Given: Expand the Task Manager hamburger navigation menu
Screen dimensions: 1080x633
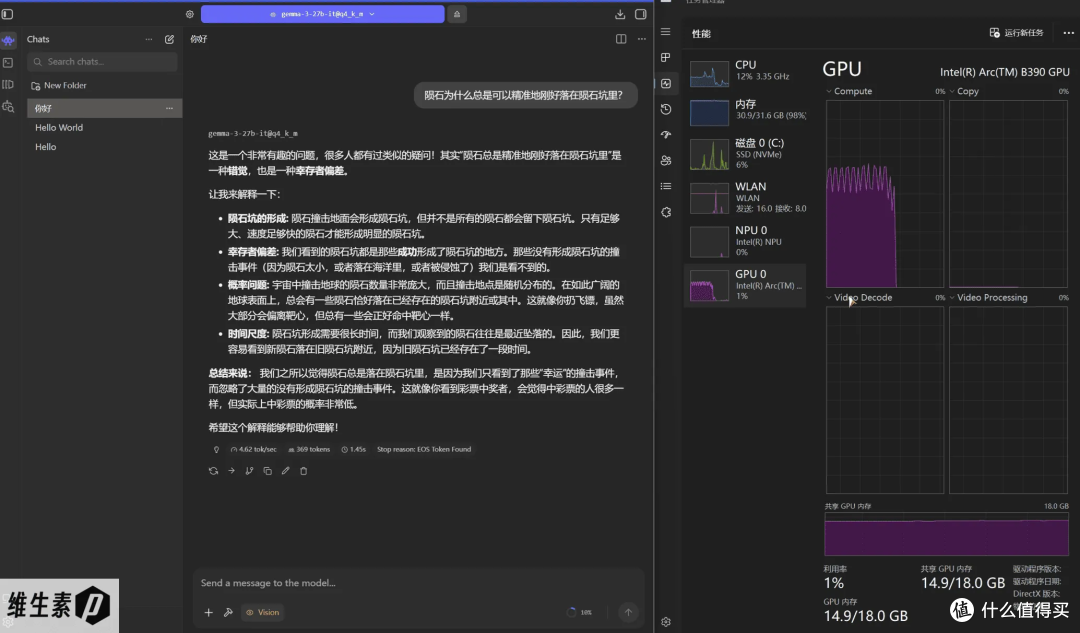Looking at the screenshot, I should (665, 32).
